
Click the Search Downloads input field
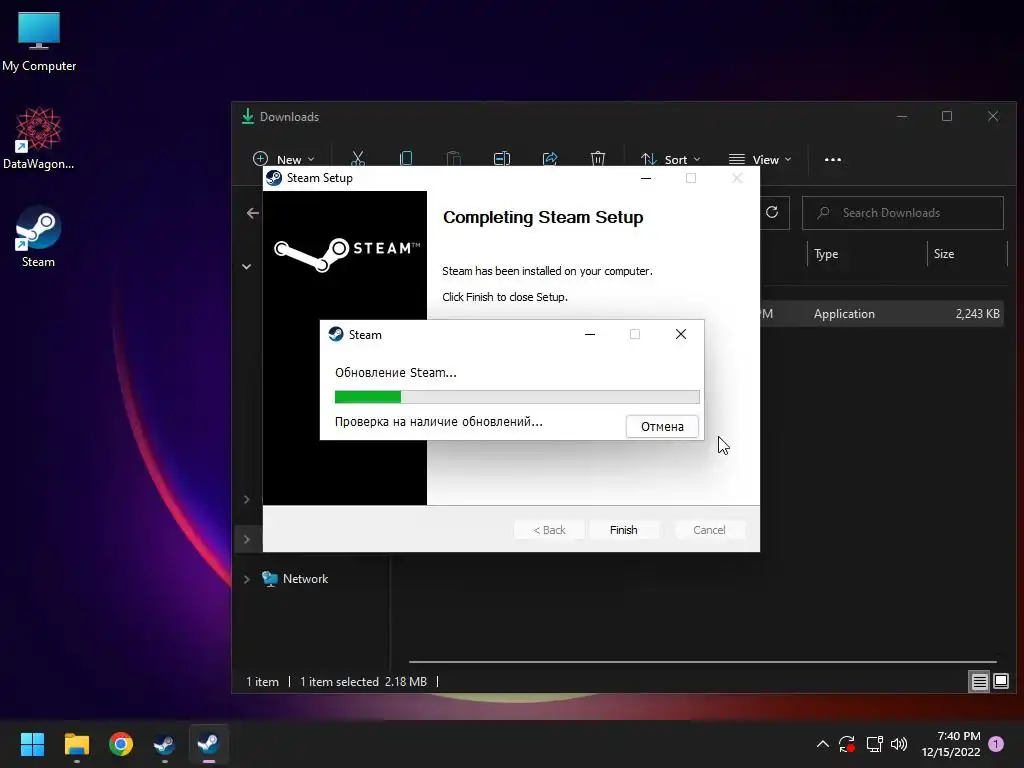tap(903, 213)
